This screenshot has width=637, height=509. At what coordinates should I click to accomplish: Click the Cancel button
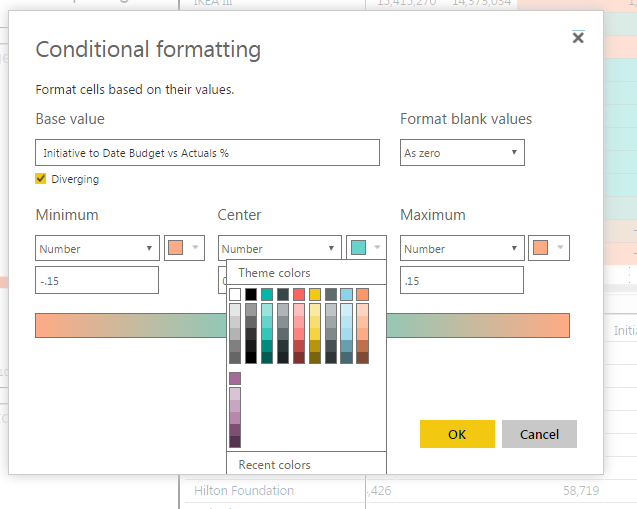(539, 434)
